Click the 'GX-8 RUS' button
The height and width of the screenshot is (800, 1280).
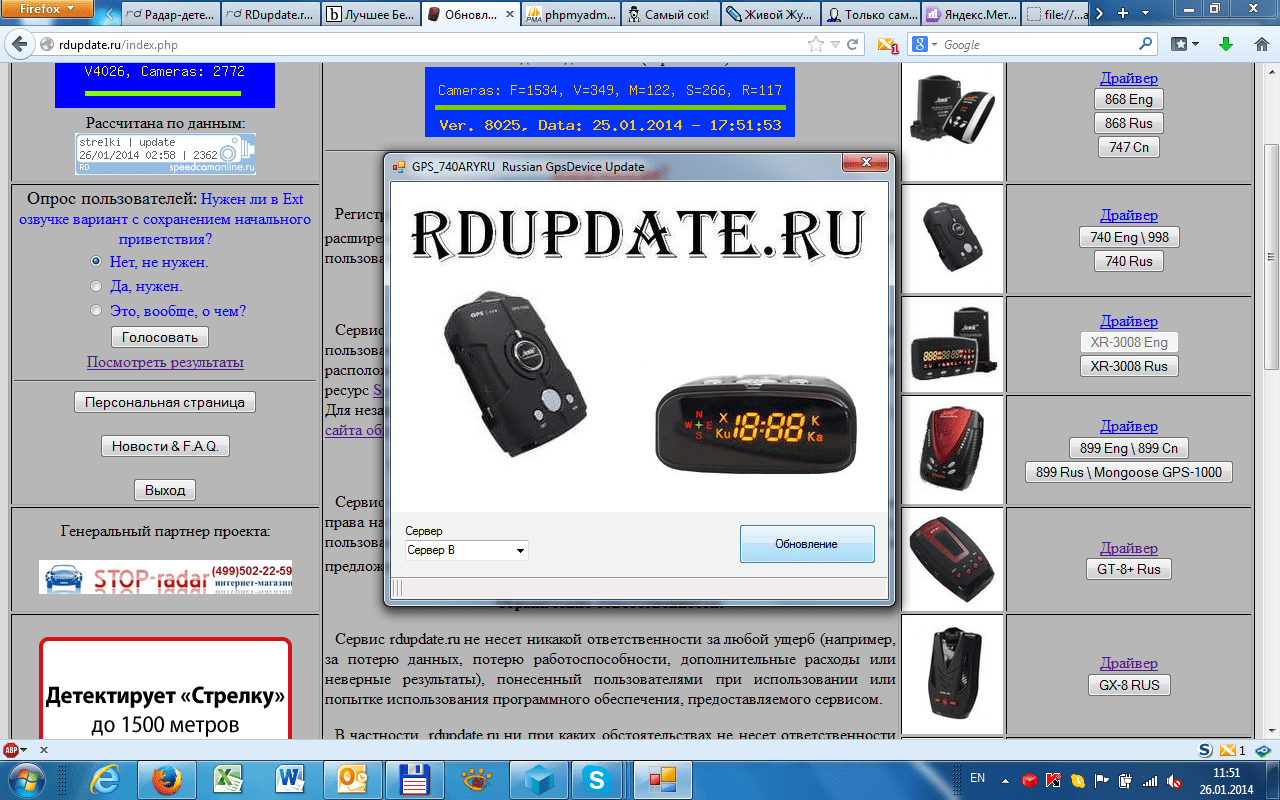1129,685
